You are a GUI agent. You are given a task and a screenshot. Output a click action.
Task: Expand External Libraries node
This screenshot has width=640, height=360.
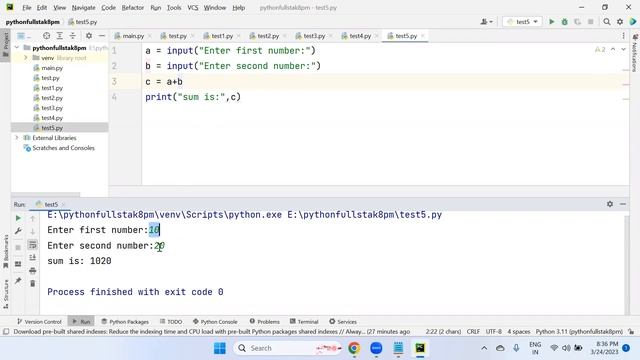[x=17, y=138]
